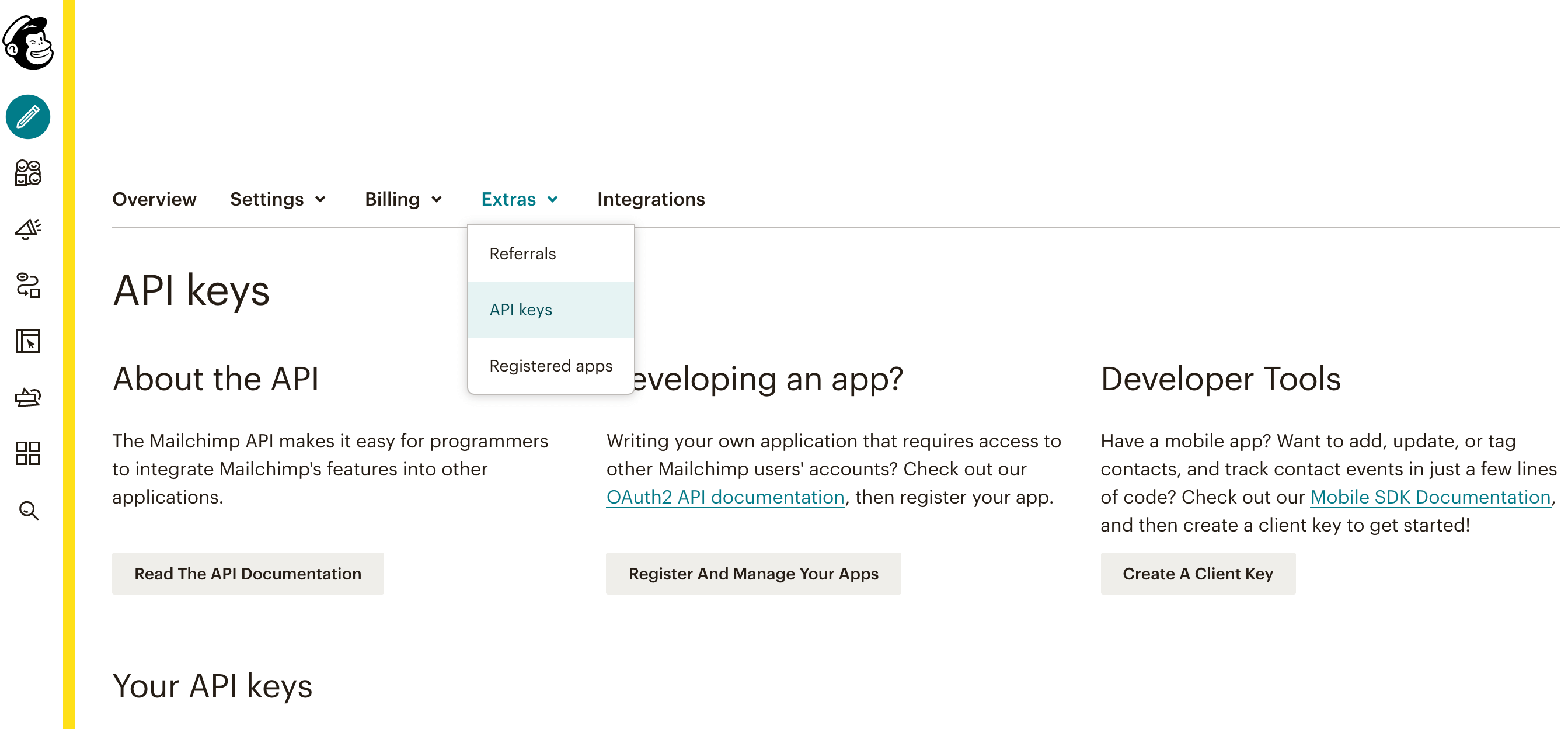
Task: Go to the Overview tab
Action: click(154, 199)
